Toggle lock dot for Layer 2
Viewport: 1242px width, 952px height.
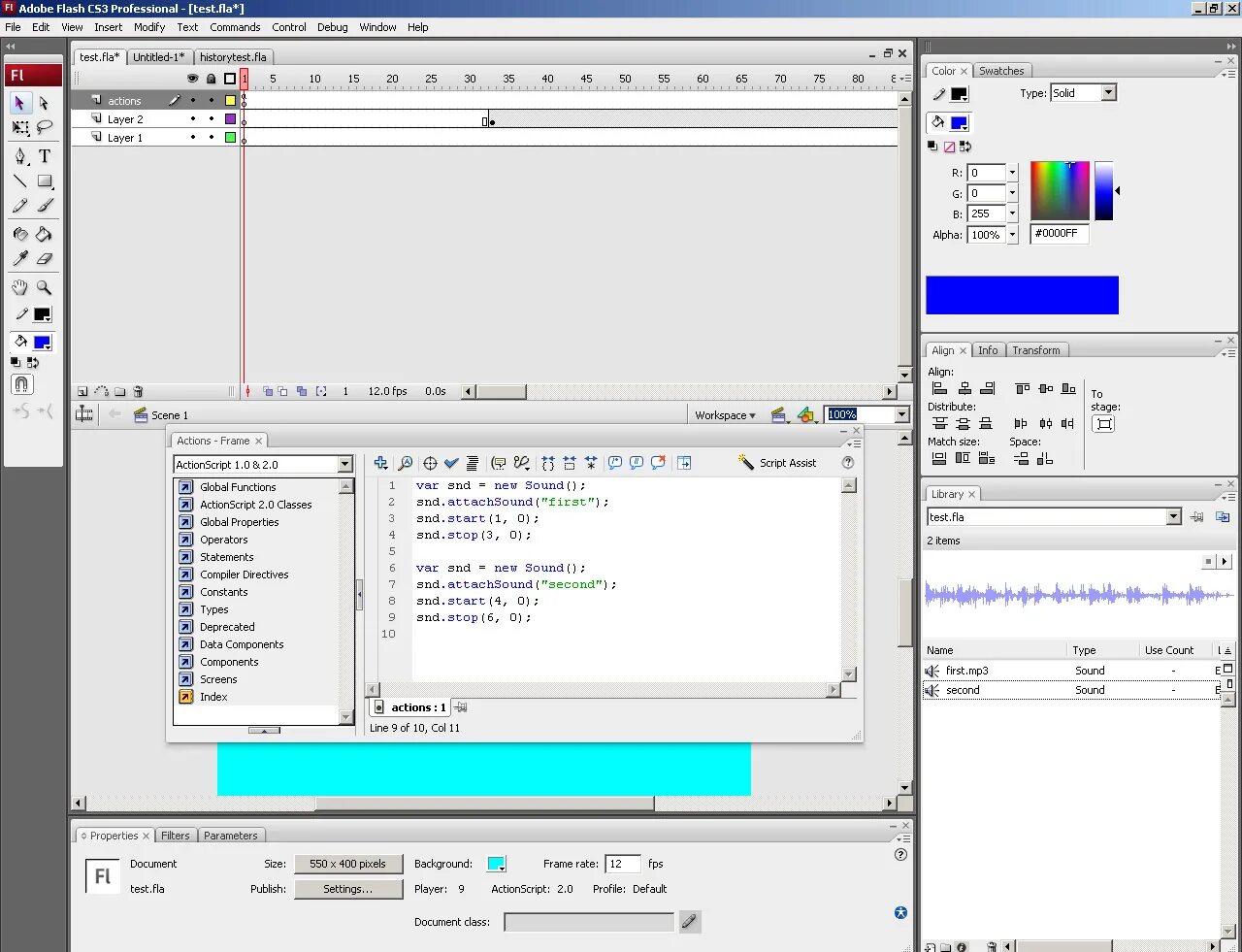tap(212, 119)
